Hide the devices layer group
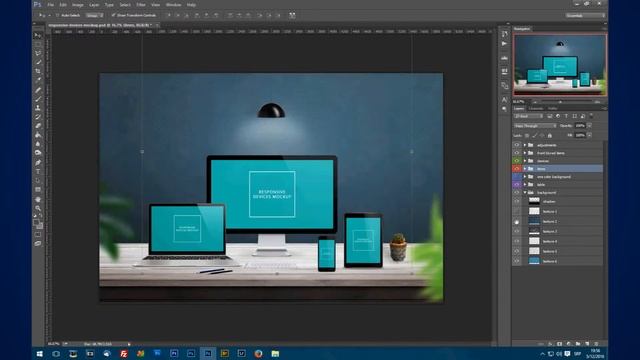This screenshot has width=640, height=360. (517, 161)
